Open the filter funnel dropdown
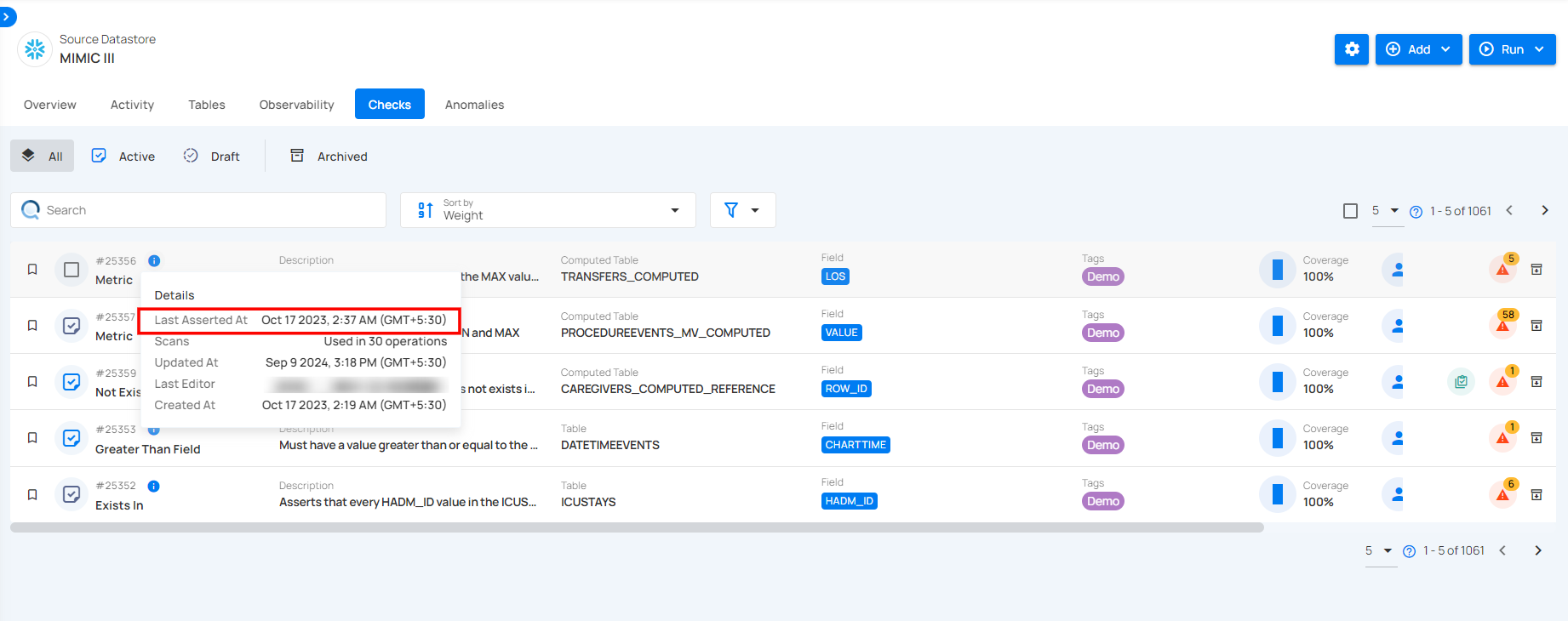 click(x=742, y=210)
